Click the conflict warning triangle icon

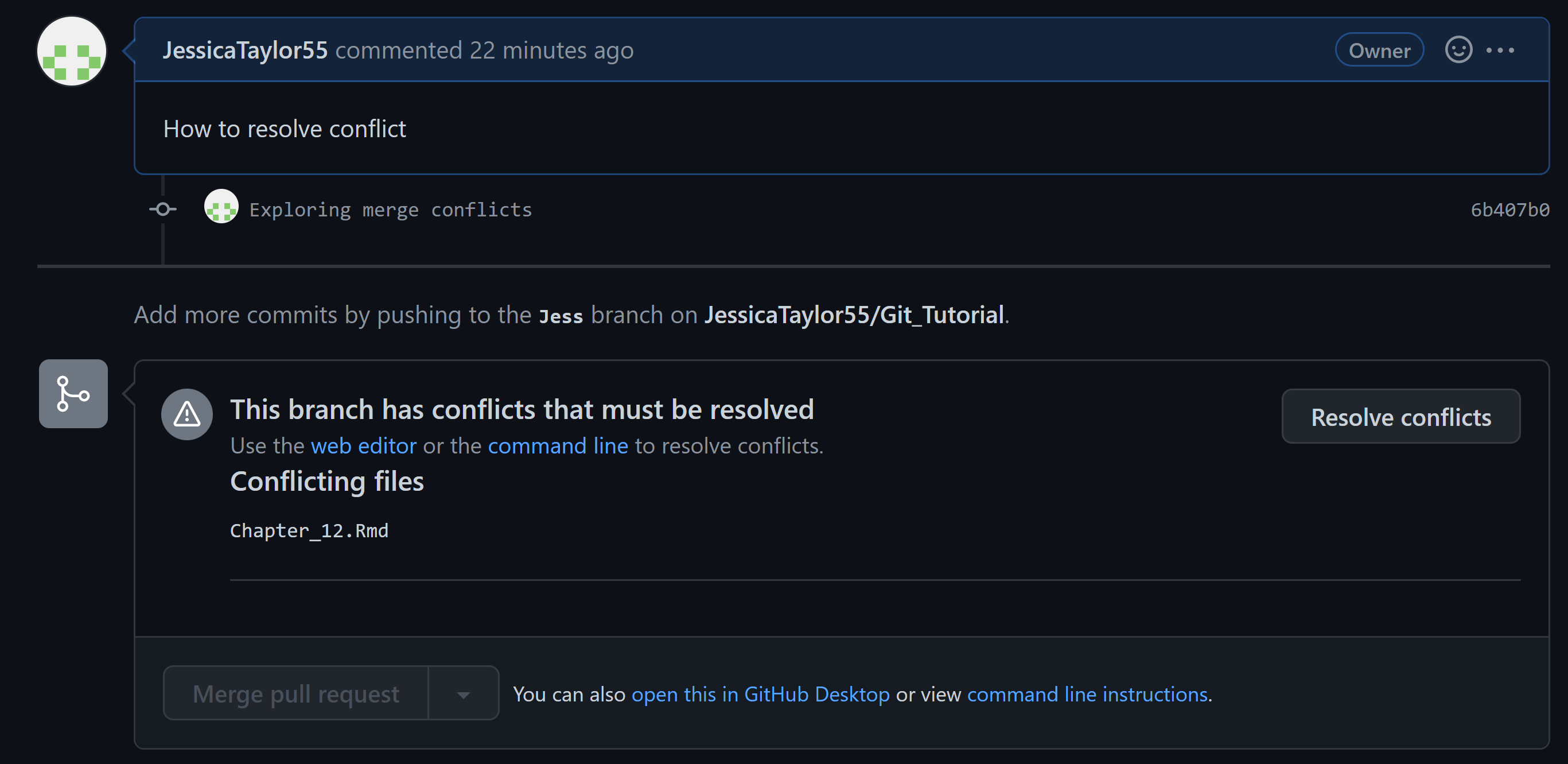[x=187, y=414]
